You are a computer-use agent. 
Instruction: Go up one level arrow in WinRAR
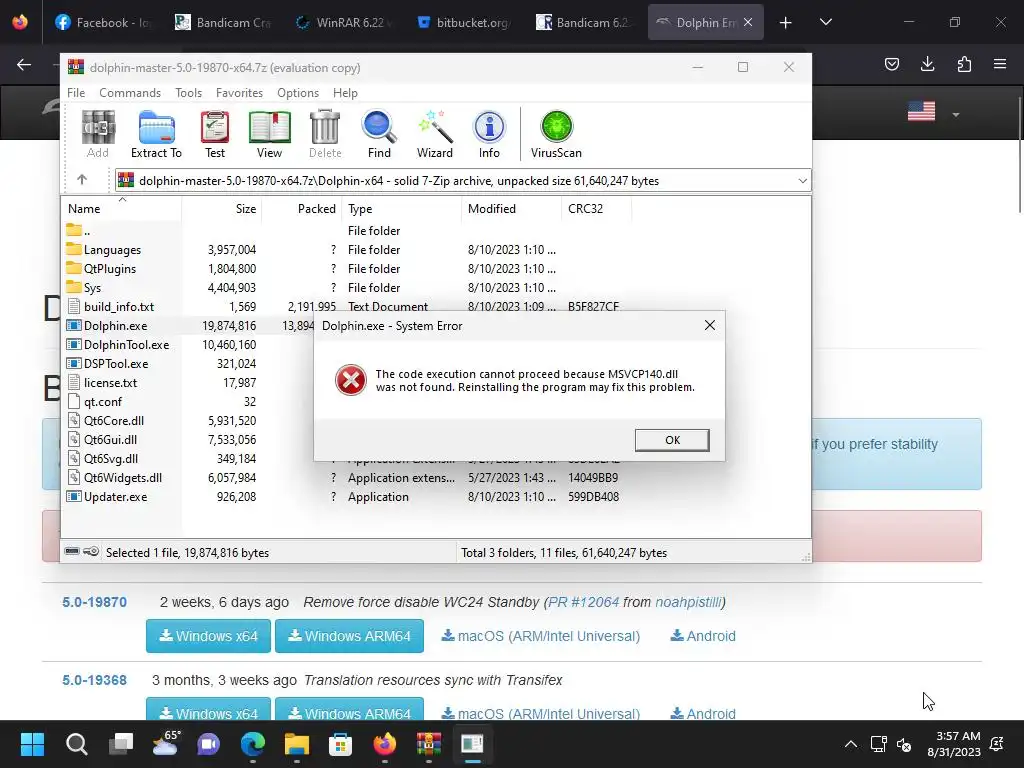pyautogui.click(x=82, y=180)
